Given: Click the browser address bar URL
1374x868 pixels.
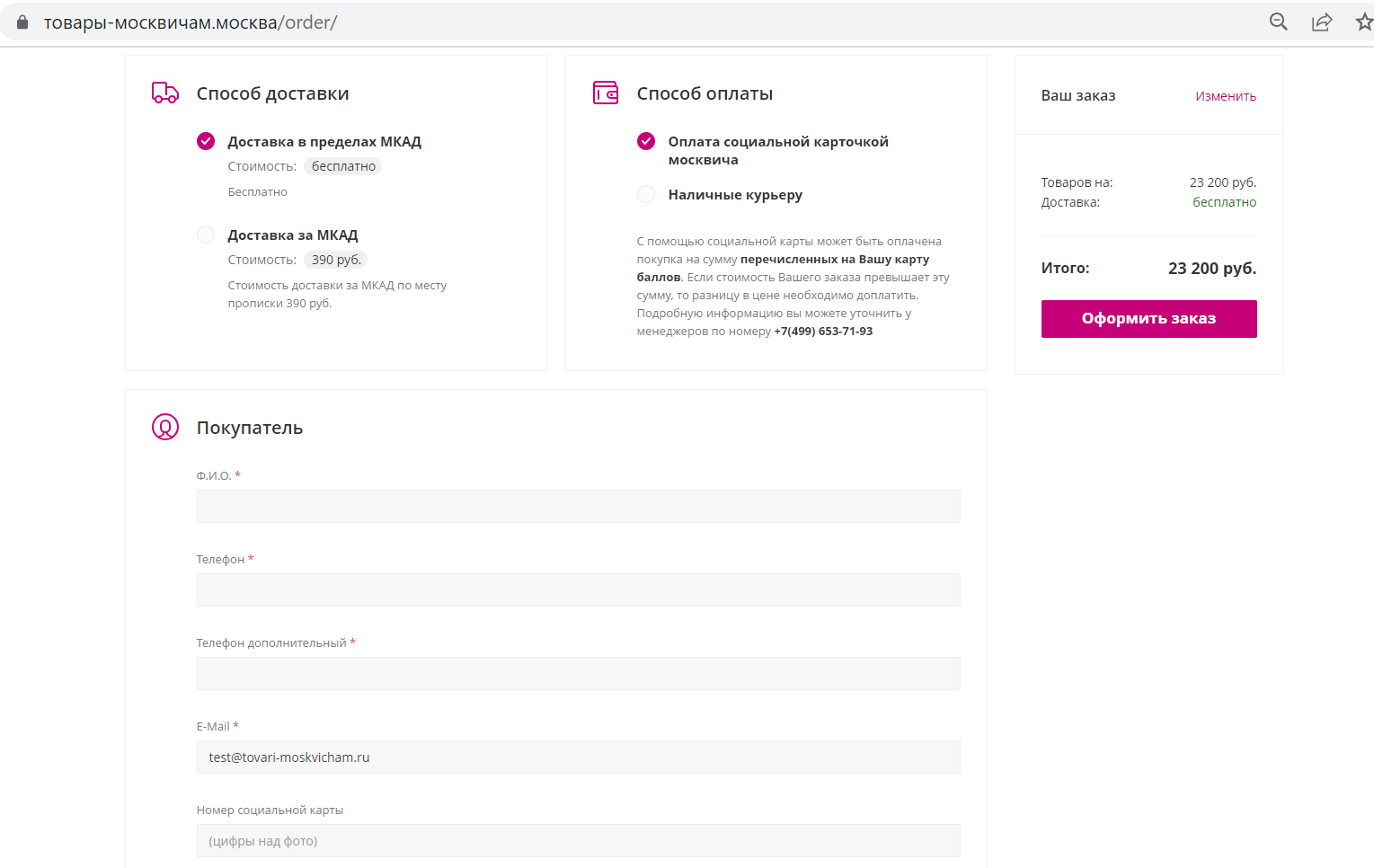Looking at the screenshot, I should [191, 22].
